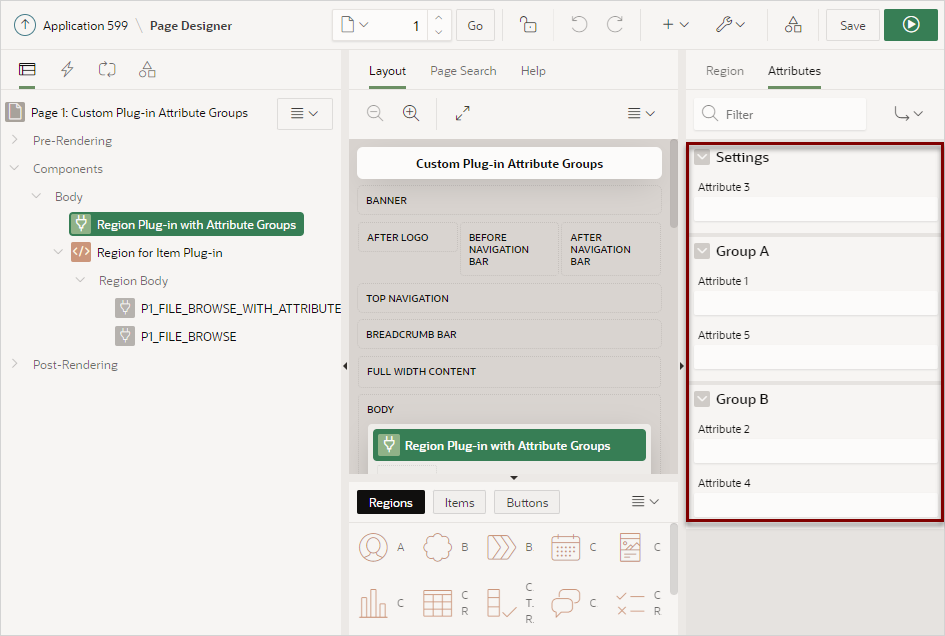Click the Go button
945x636 pixels.
point(475,25)
